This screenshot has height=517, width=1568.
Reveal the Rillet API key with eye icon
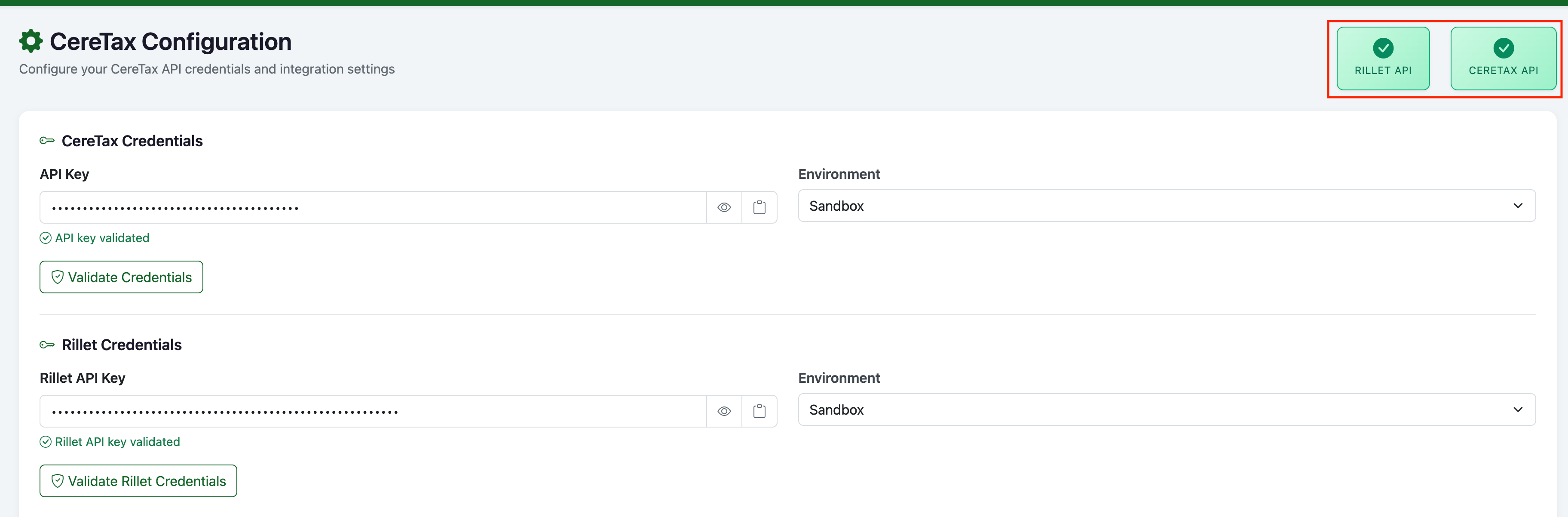click(x=724, y=412)
